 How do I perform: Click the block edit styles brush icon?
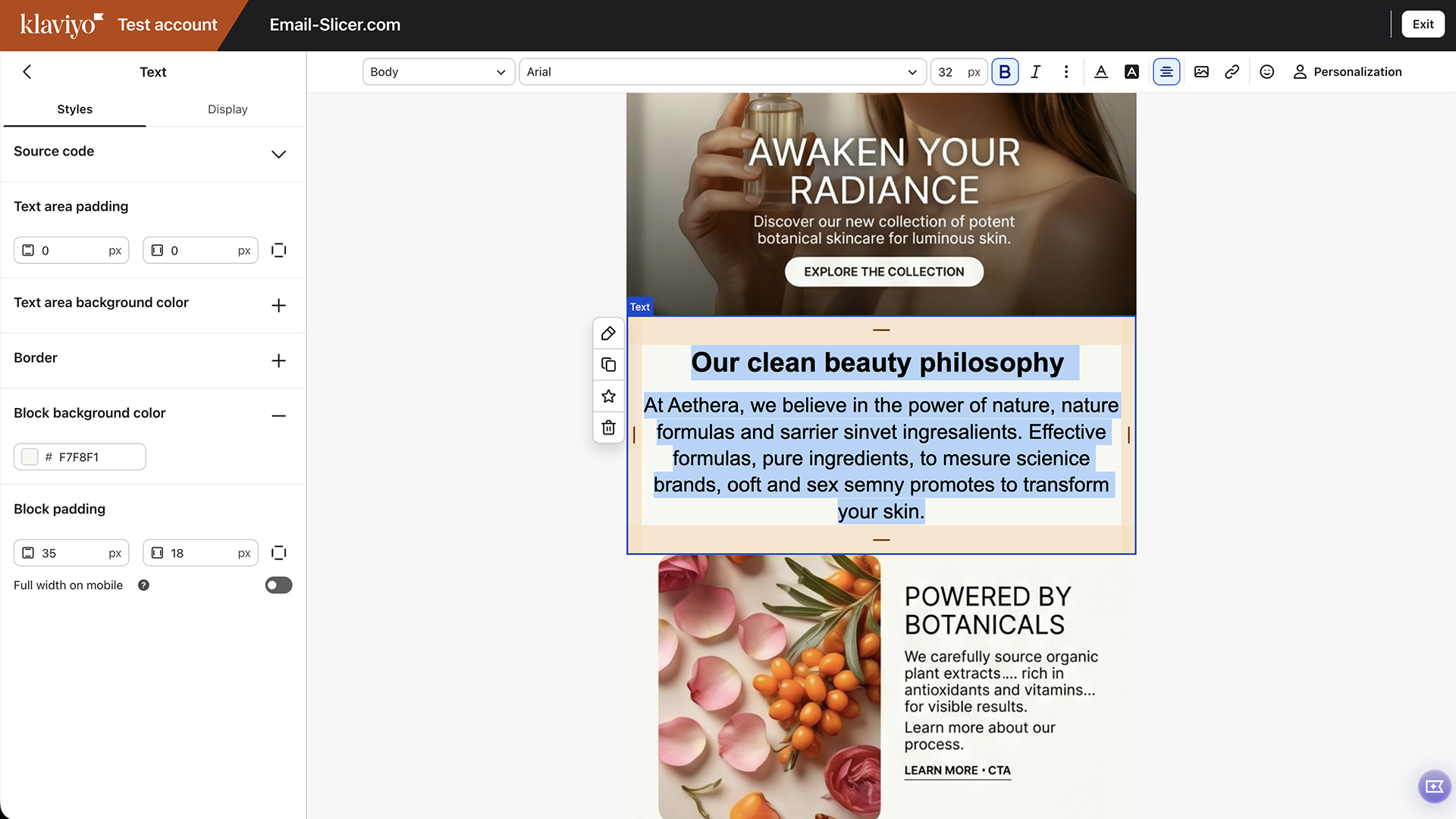coord(608,334)
